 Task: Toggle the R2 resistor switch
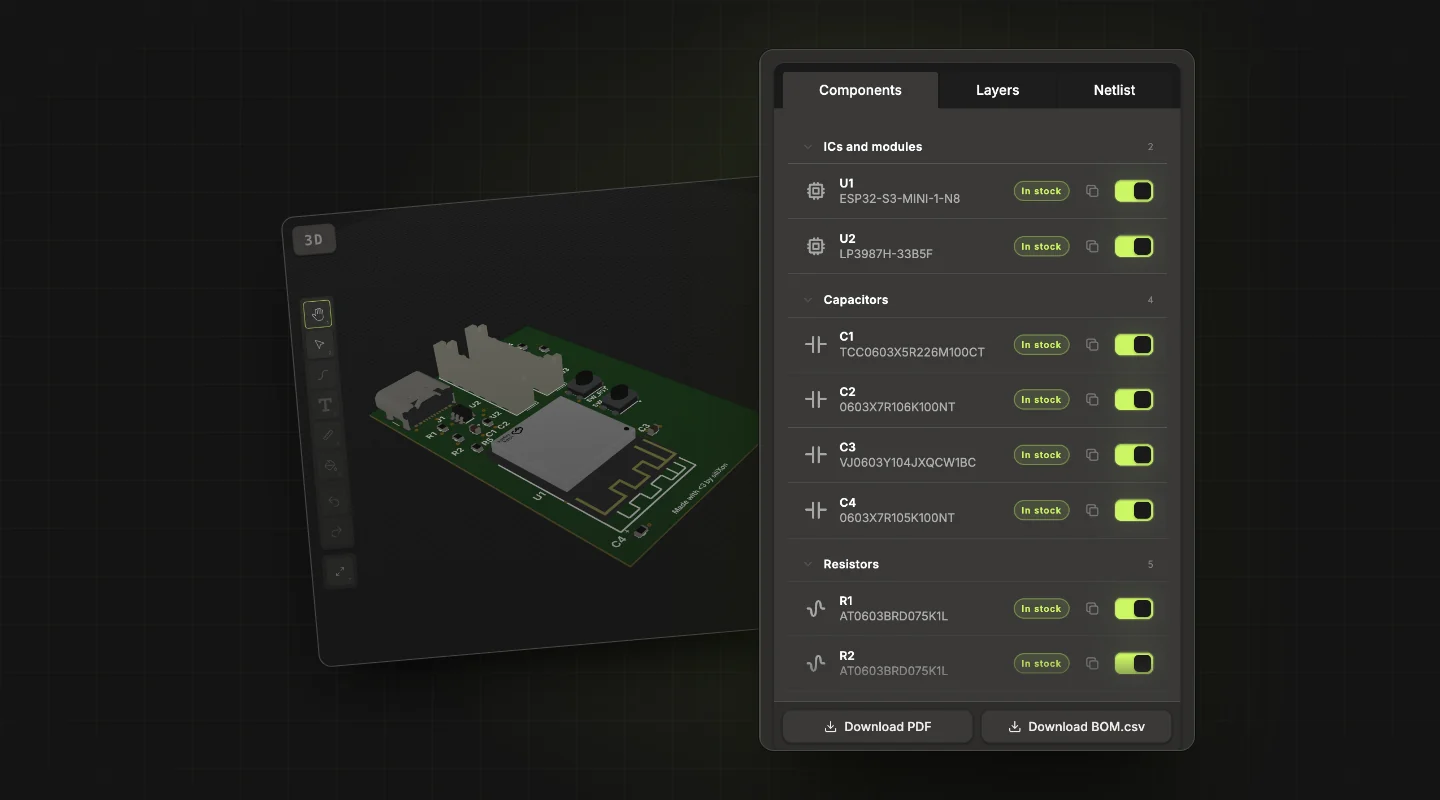pos(1134,663)
